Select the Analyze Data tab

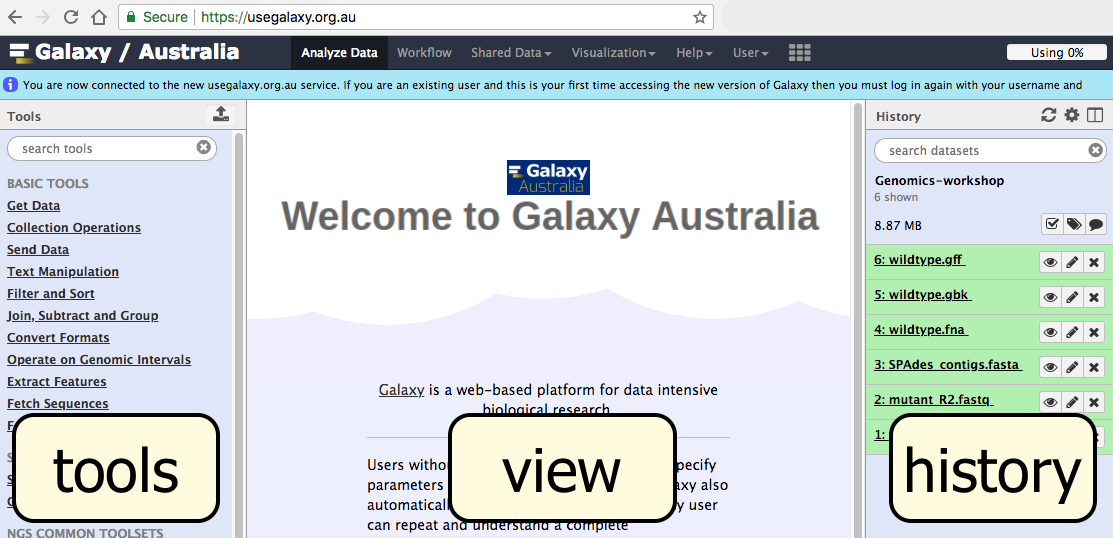(339, 53)
